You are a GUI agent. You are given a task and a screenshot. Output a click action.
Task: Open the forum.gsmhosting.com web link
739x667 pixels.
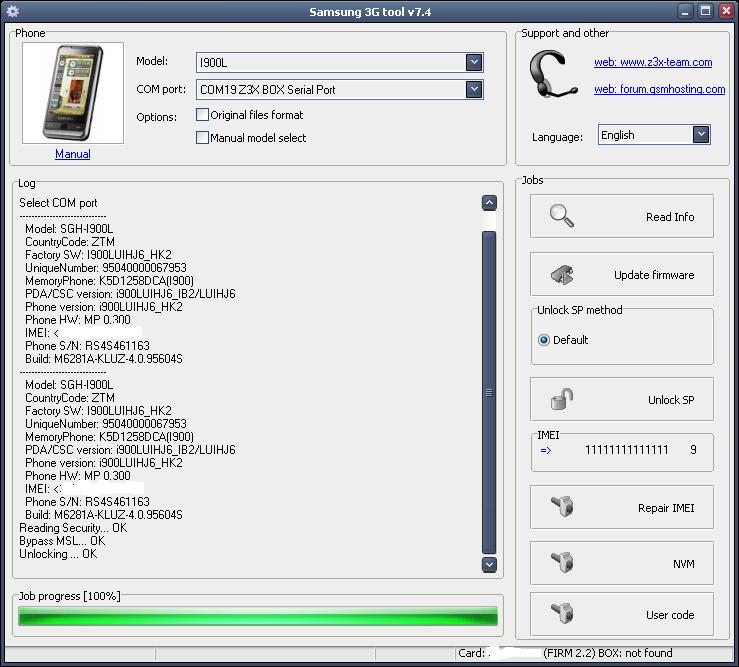coord(659,89)
